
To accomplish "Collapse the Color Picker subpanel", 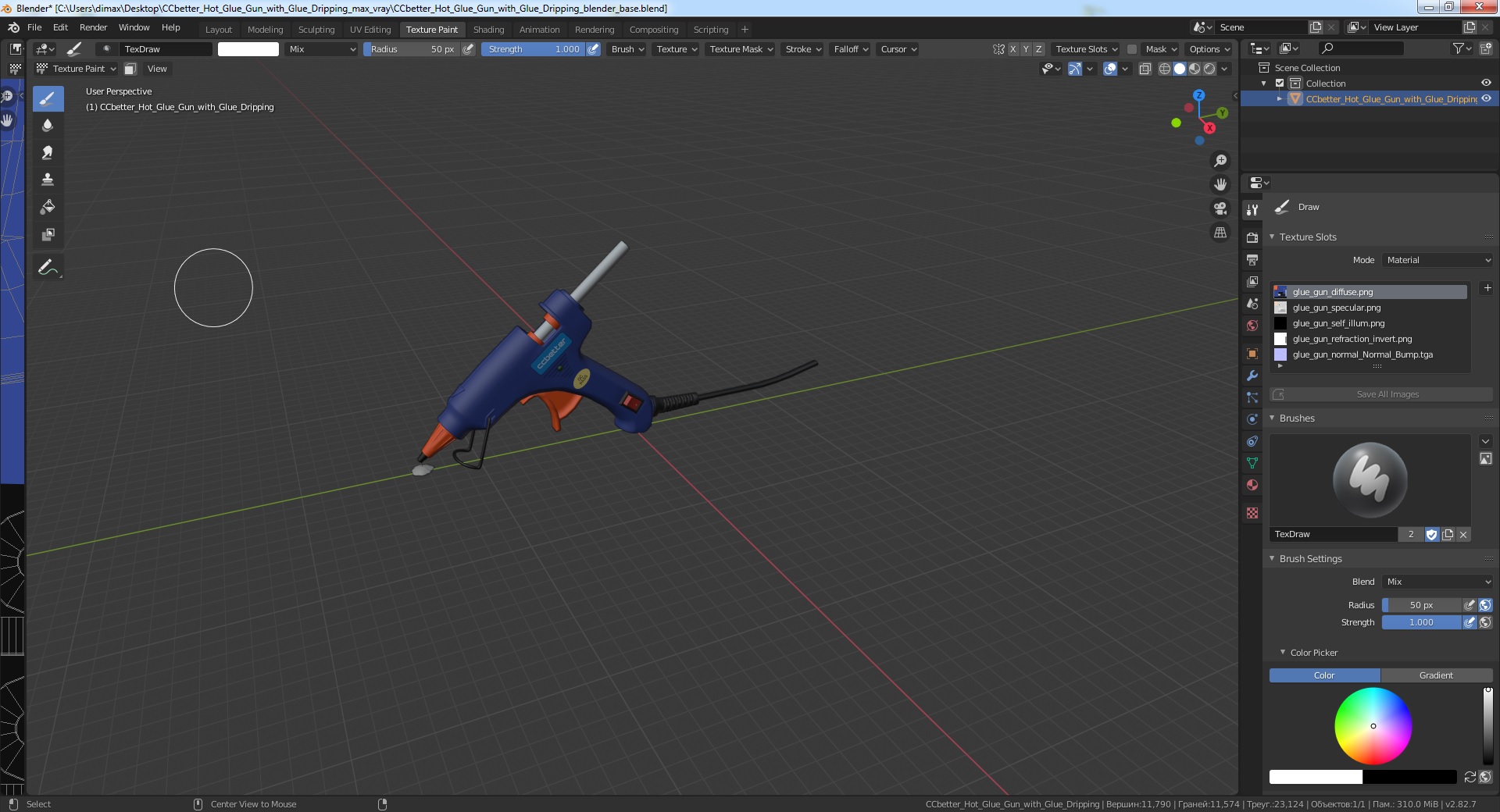I will tap(1283, 652).
